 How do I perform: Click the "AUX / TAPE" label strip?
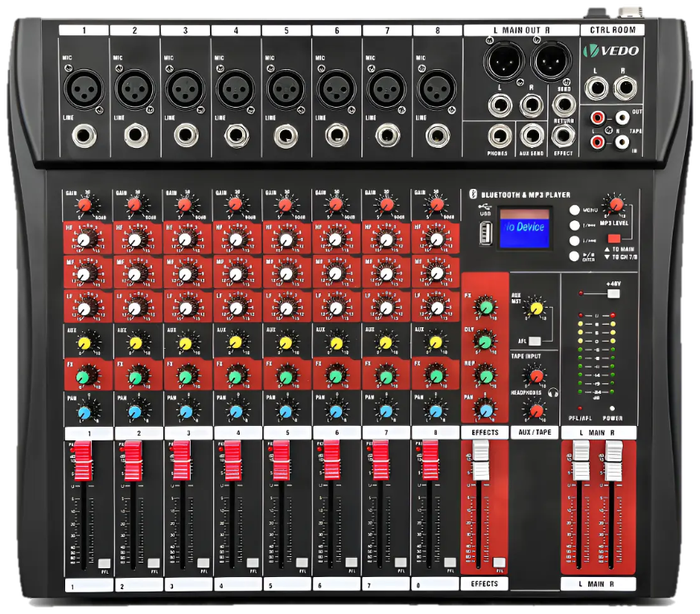coord(534,432)
